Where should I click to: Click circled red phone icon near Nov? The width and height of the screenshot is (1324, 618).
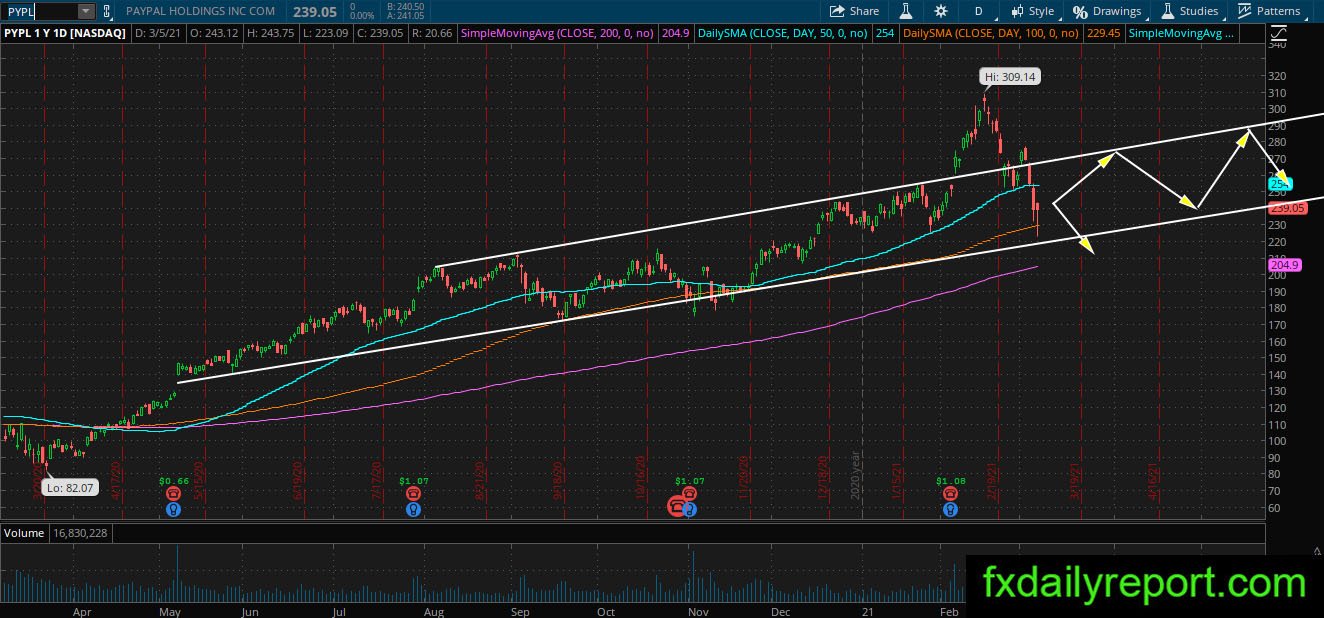677,508
